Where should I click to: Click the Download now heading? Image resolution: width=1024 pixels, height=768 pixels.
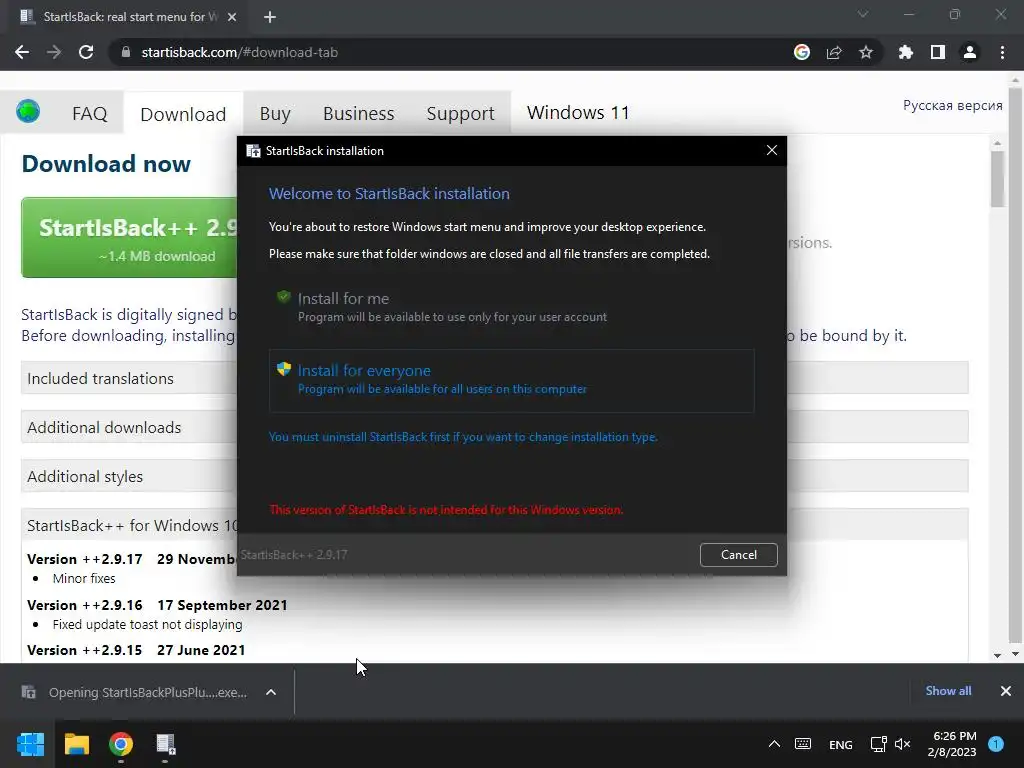pyautogui.click(x=106, y=163)
